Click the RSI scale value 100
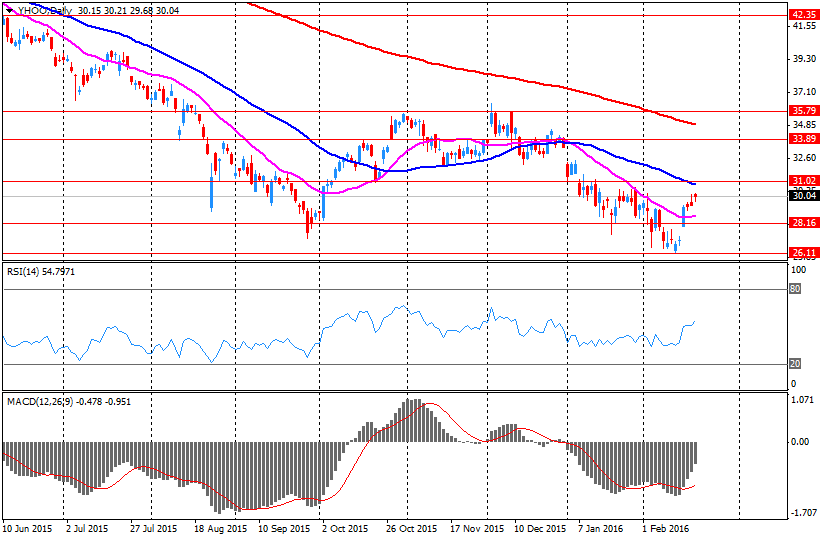The height and width of the screenshot is (537, 827). [799, 270]
